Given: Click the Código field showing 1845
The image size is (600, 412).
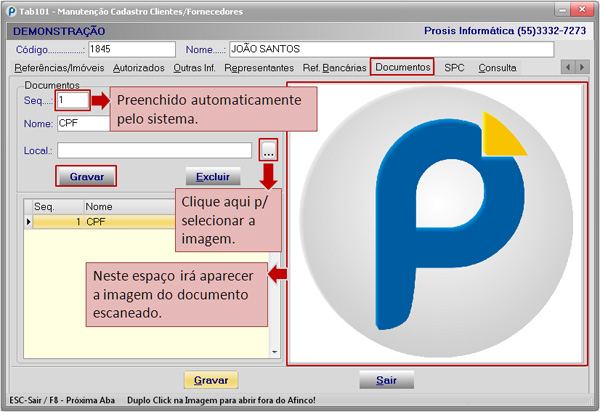Looking at the screenshot, I should [x=132, y=49].
